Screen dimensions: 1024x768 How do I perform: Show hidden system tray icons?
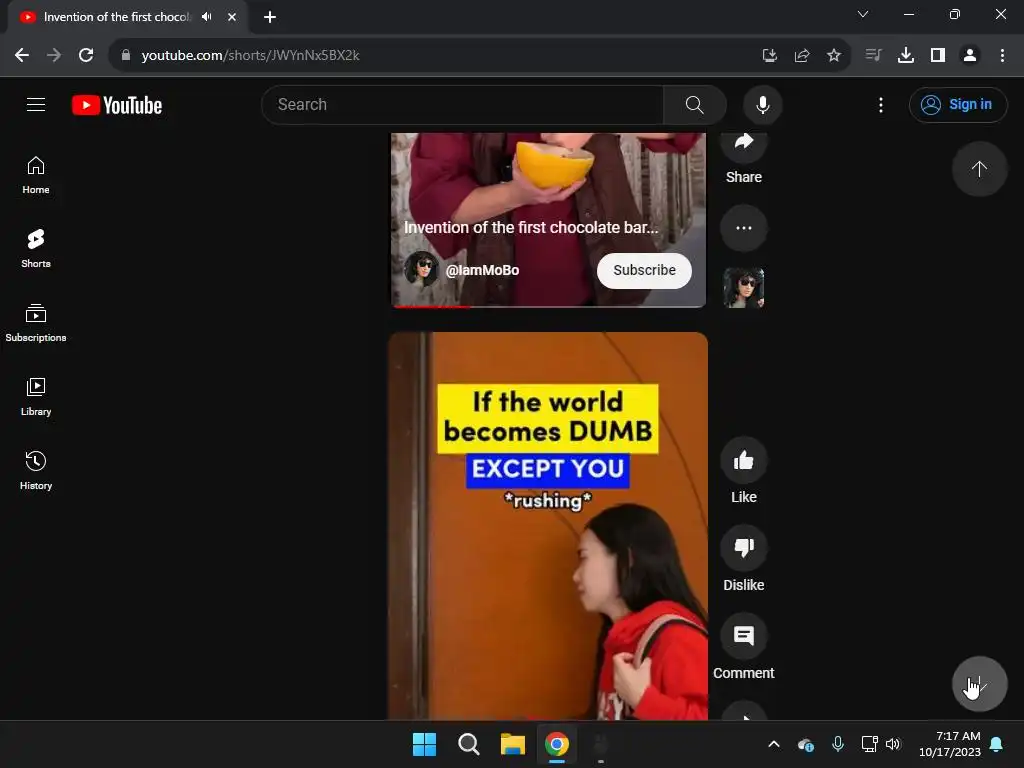coord(773,744)
